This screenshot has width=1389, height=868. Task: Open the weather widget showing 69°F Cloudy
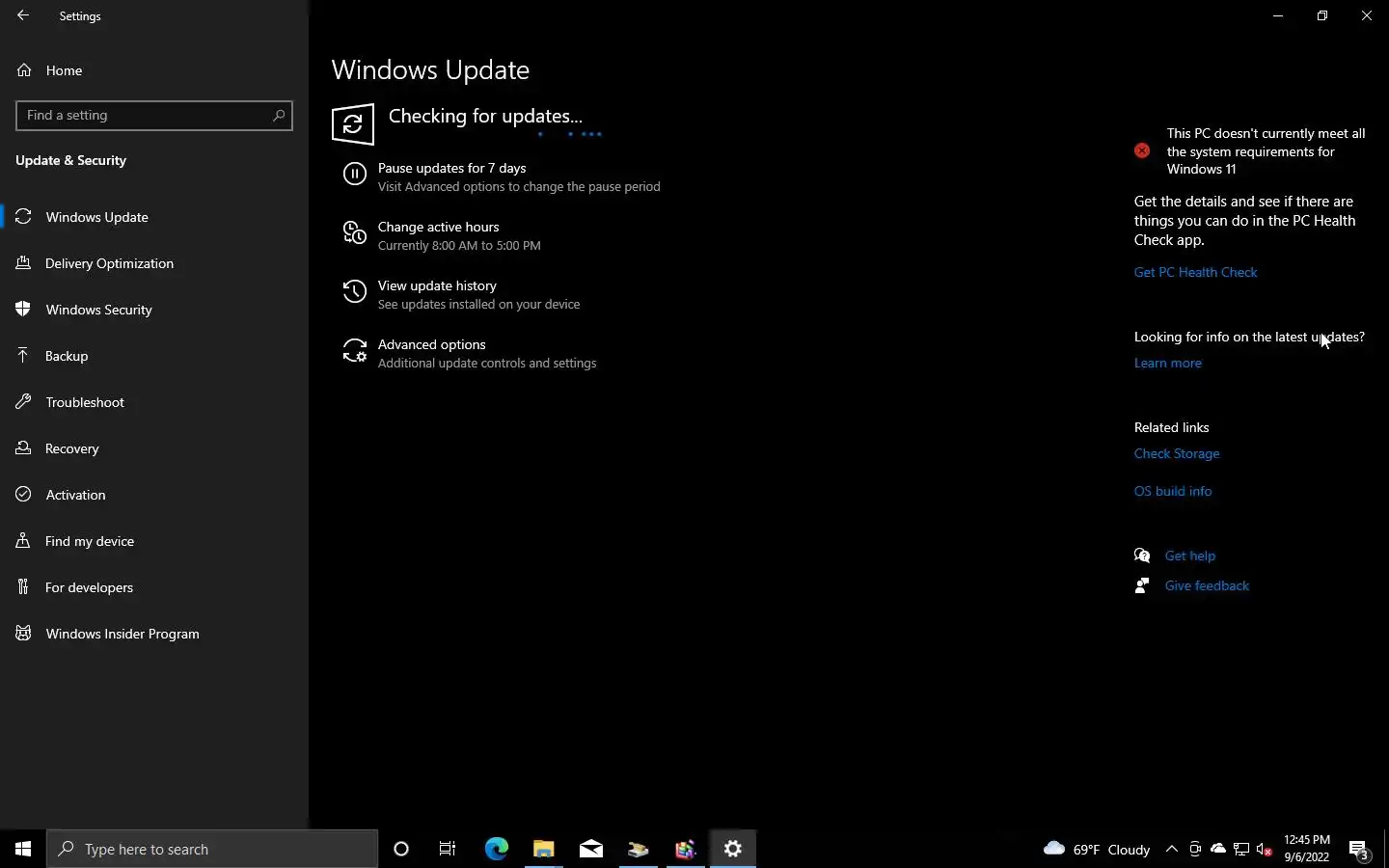(x=1097, y=849)
